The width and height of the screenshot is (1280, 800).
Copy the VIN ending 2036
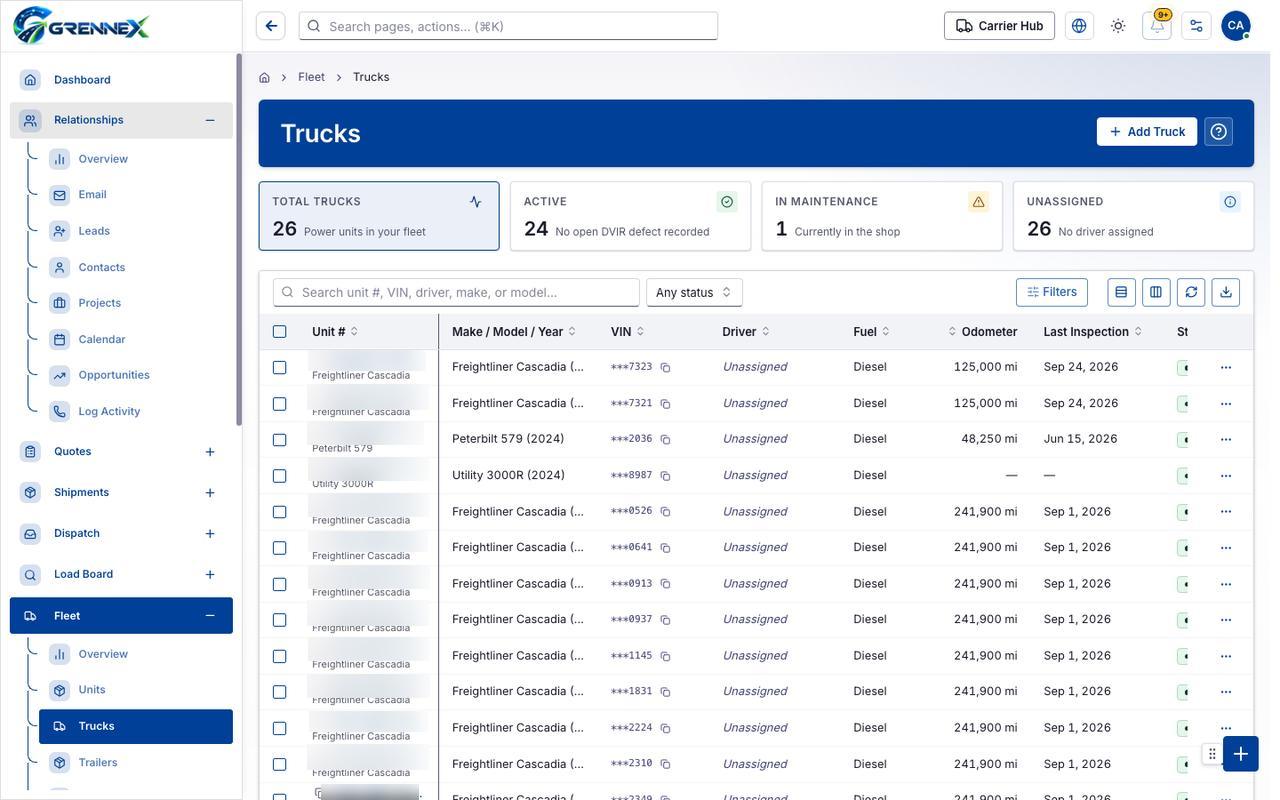(x=665, y=440)
